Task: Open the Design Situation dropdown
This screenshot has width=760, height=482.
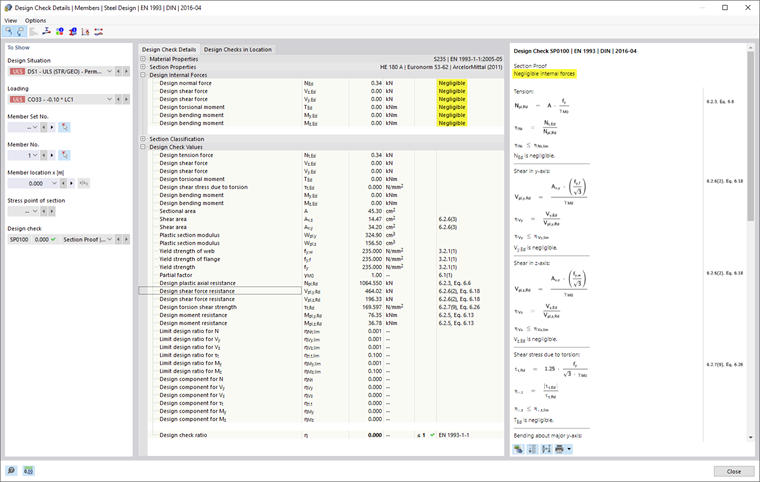Action: [x=109, y=71]
